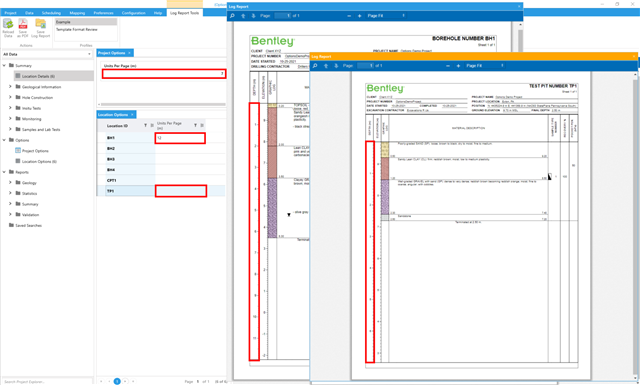The height and width of the screenshot is (385, 640).
Task: Zoom in with plus in BH1 Log Report
Action: click(359, 16)
